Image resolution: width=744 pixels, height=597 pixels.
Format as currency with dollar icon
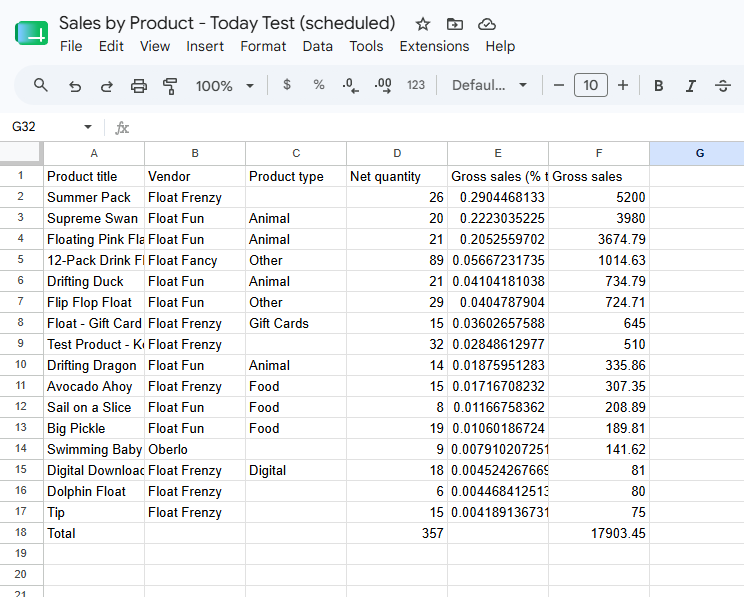(x=287, y=85)
